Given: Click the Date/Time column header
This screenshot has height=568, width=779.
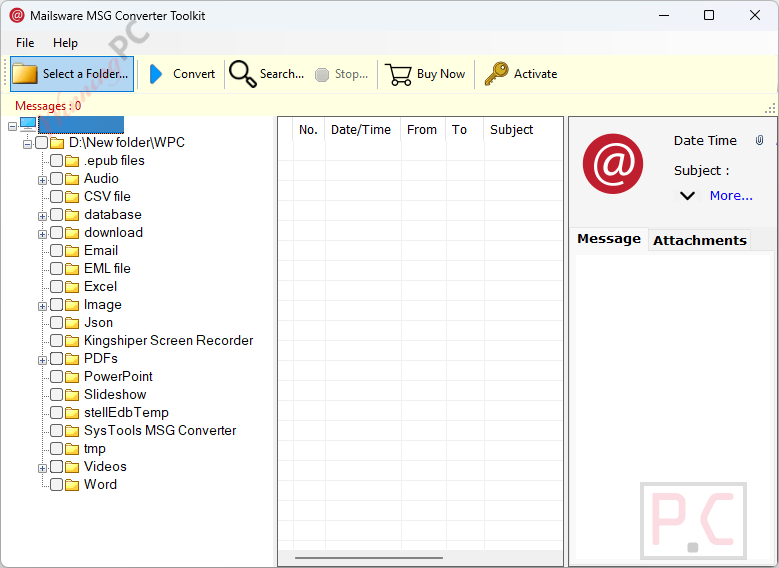Looking at the screenshot, I should coord(361,130).
